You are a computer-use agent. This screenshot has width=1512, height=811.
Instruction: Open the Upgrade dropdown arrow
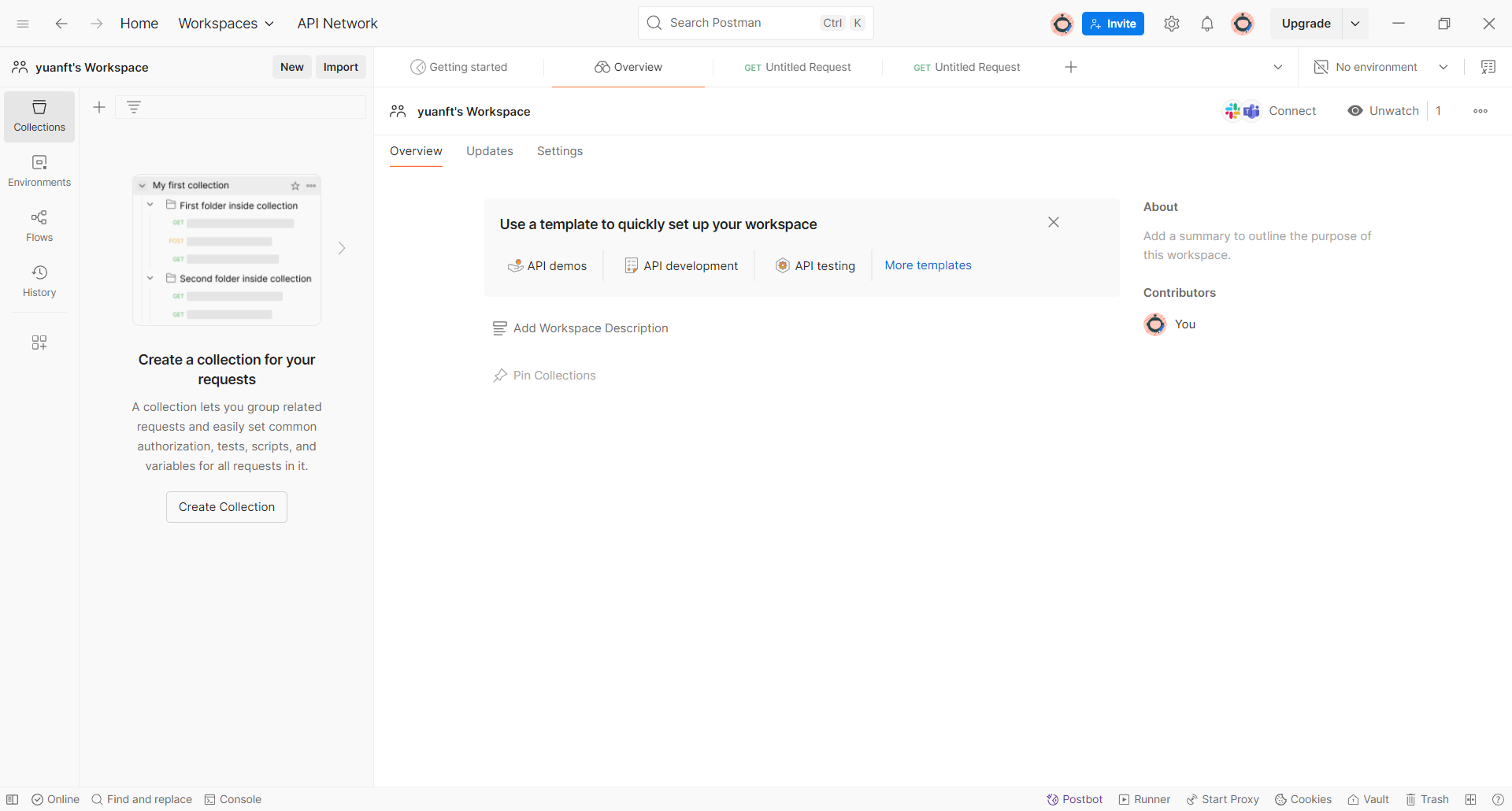pyautogui.click(x=1355, y=24)
